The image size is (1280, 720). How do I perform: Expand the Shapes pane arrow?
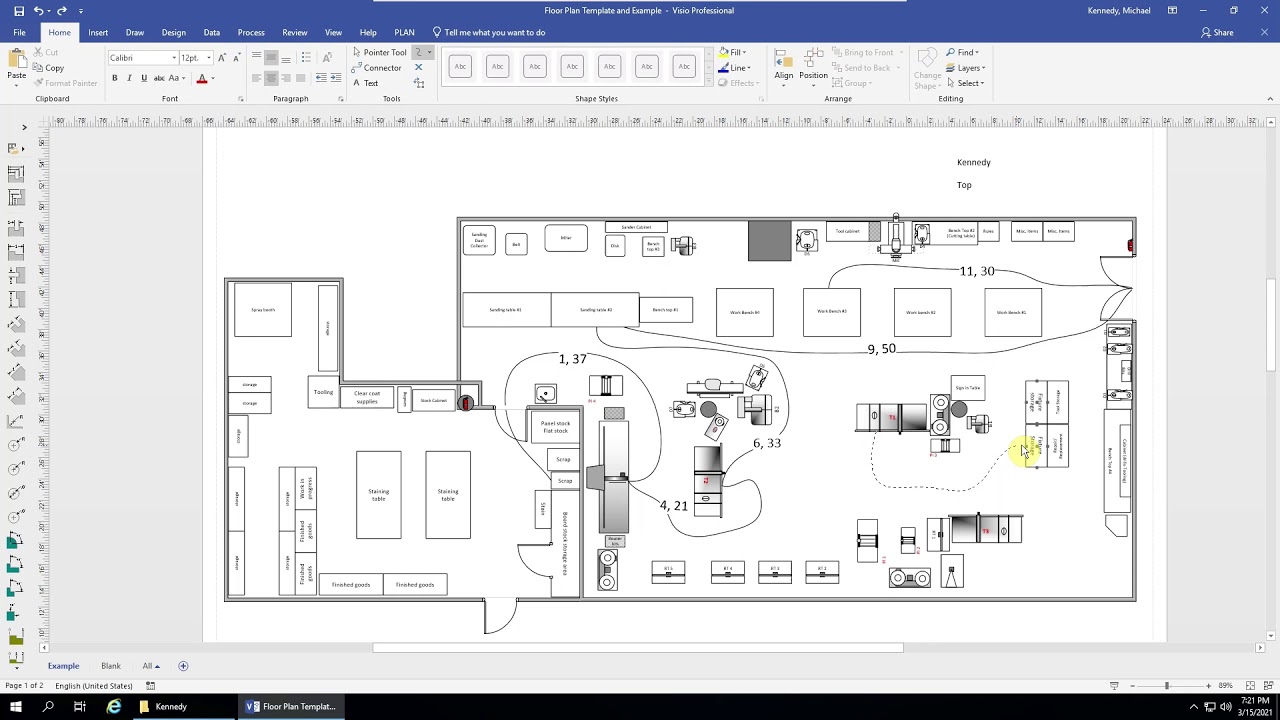tap(24, 127)
